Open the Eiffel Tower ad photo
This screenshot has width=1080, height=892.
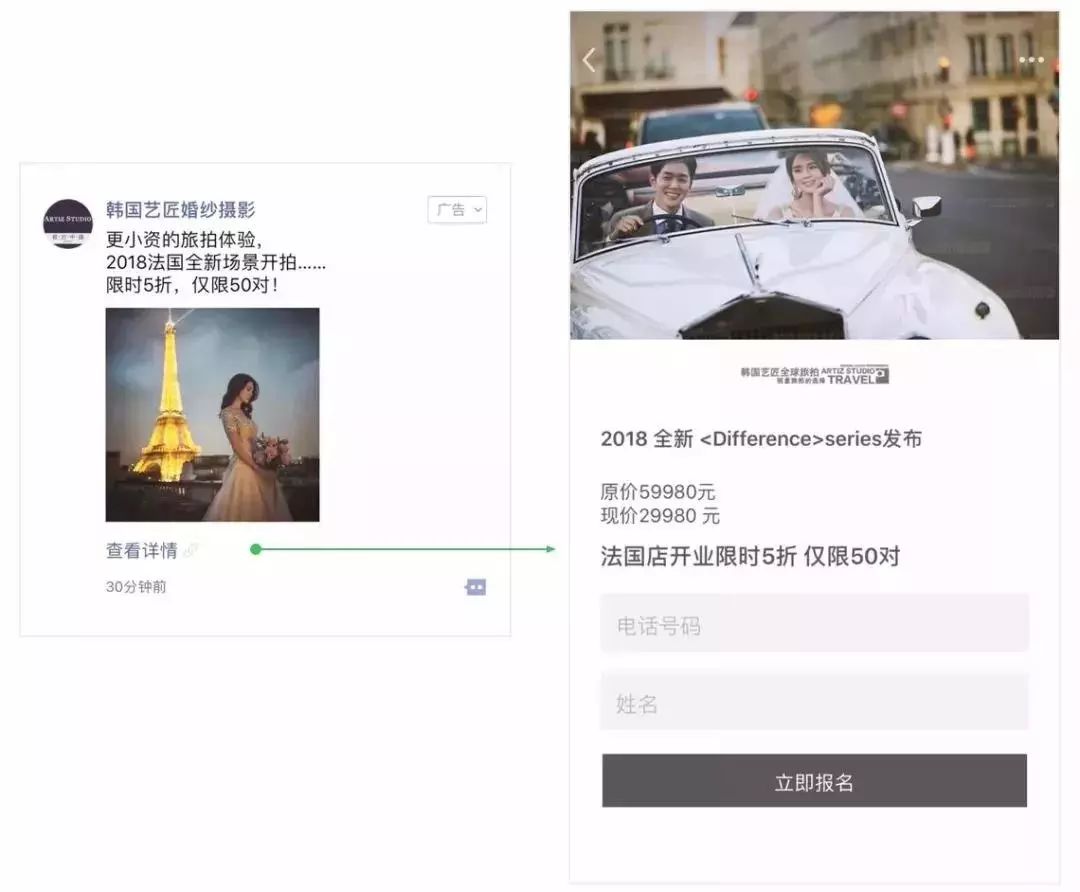pos(212,415)
